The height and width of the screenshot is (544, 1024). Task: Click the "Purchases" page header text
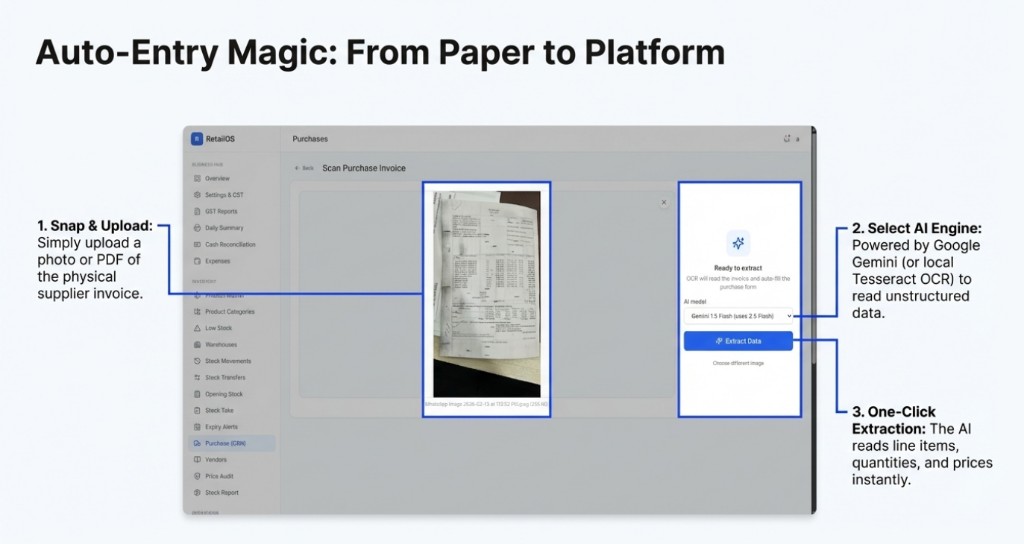[310, 139]
